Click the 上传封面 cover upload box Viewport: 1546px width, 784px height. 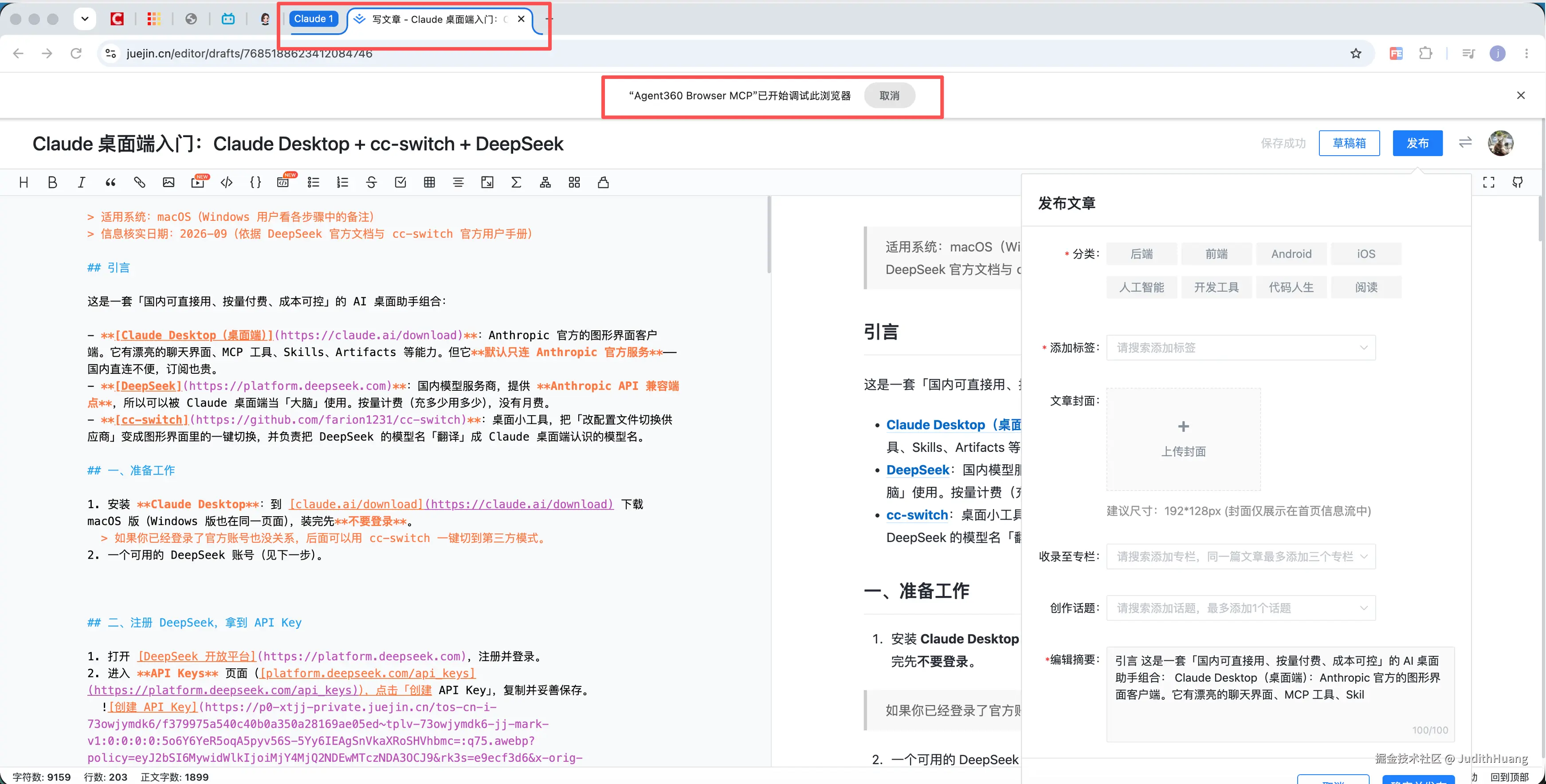(x=1183, y=439)
